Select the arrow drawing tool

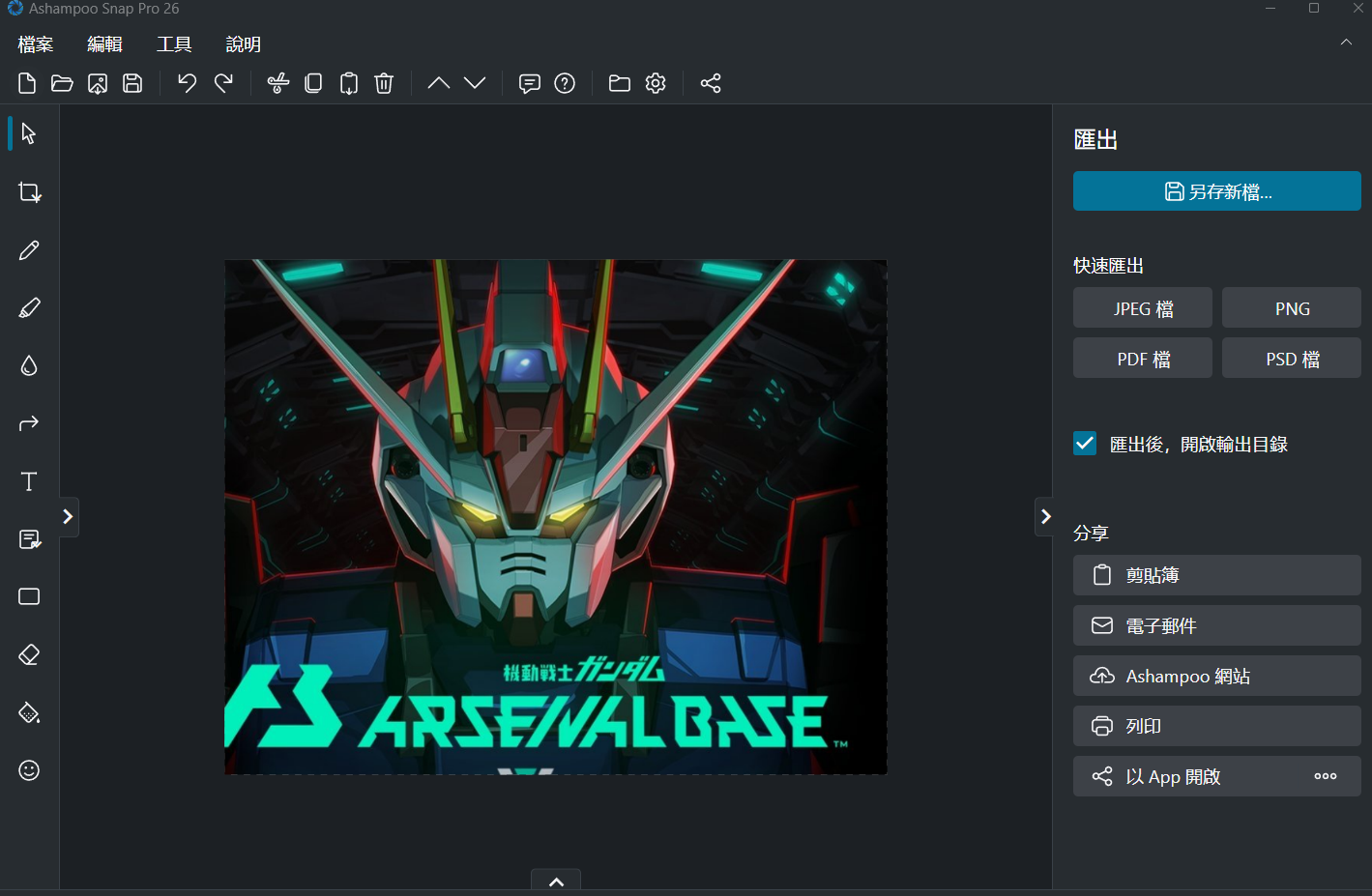(x=29, y=423)
